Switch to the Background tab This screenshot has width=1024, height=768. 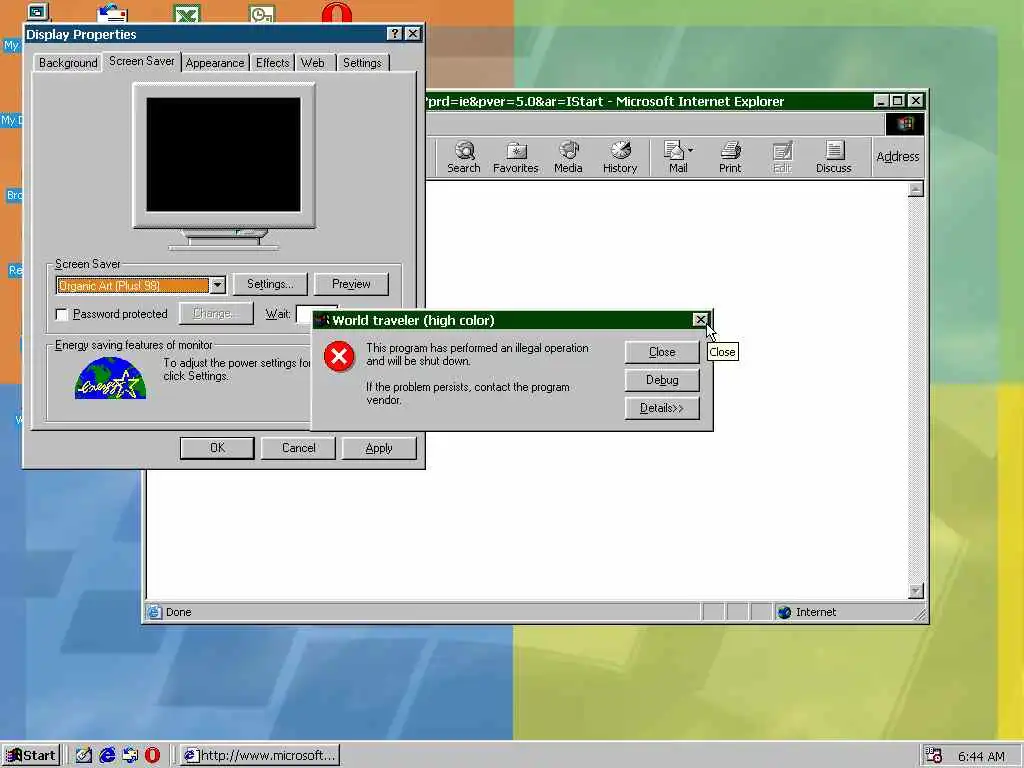68,63
